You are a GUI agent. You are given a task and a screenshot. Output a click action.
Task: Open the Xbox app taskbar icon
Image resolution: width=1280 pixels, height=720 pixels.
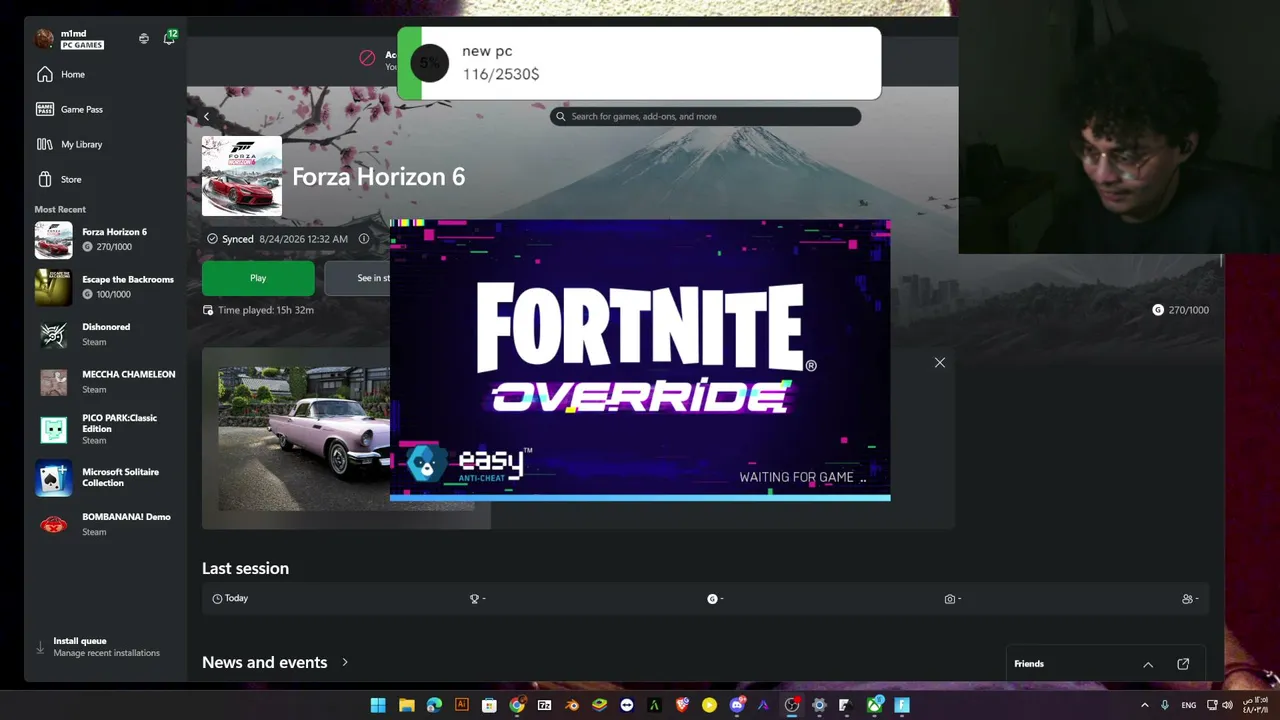[875, 705]
